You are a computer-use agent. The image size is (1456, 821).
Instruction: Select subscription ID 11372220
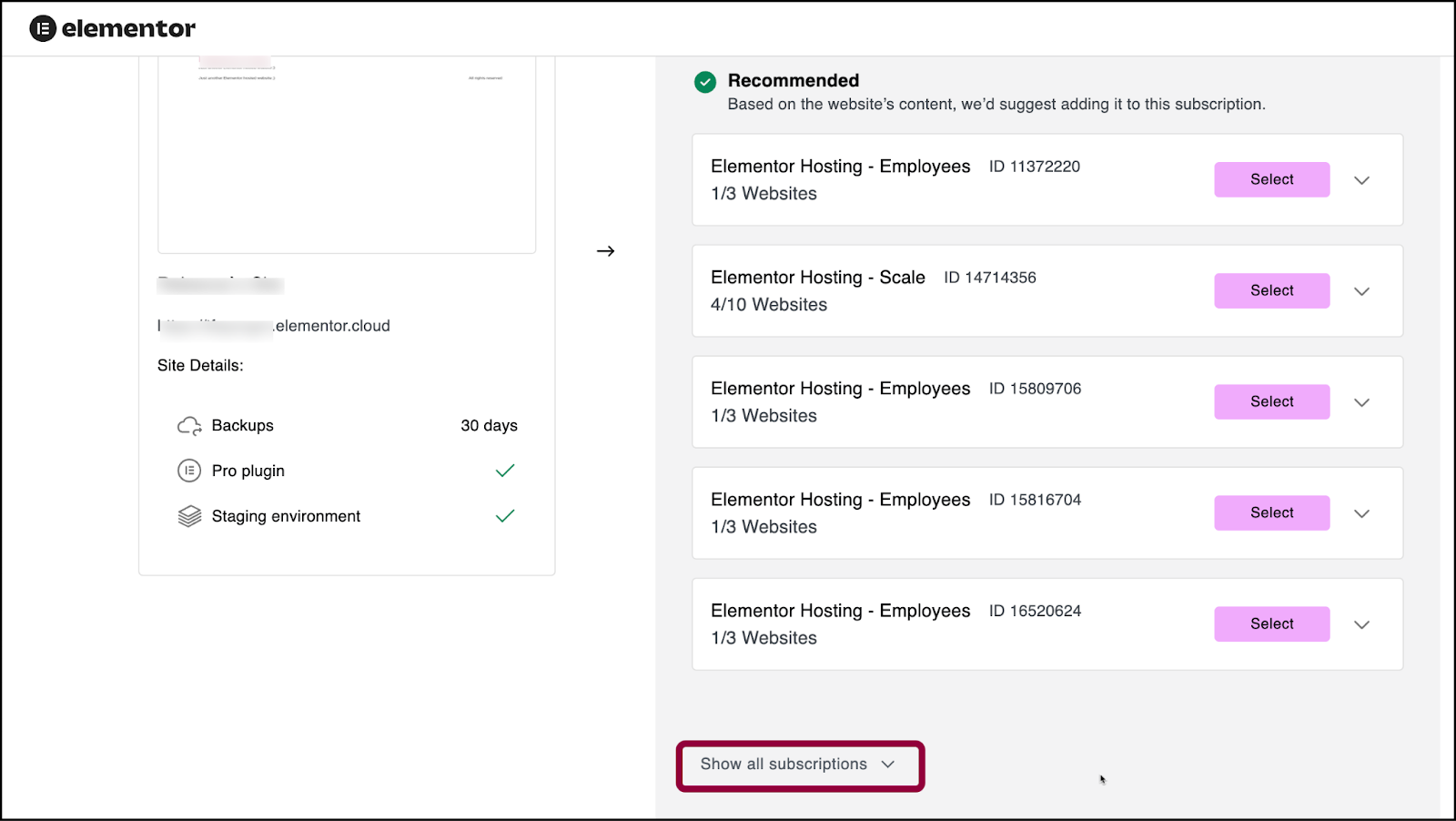pyautogui.click(x=1271, y=179)
